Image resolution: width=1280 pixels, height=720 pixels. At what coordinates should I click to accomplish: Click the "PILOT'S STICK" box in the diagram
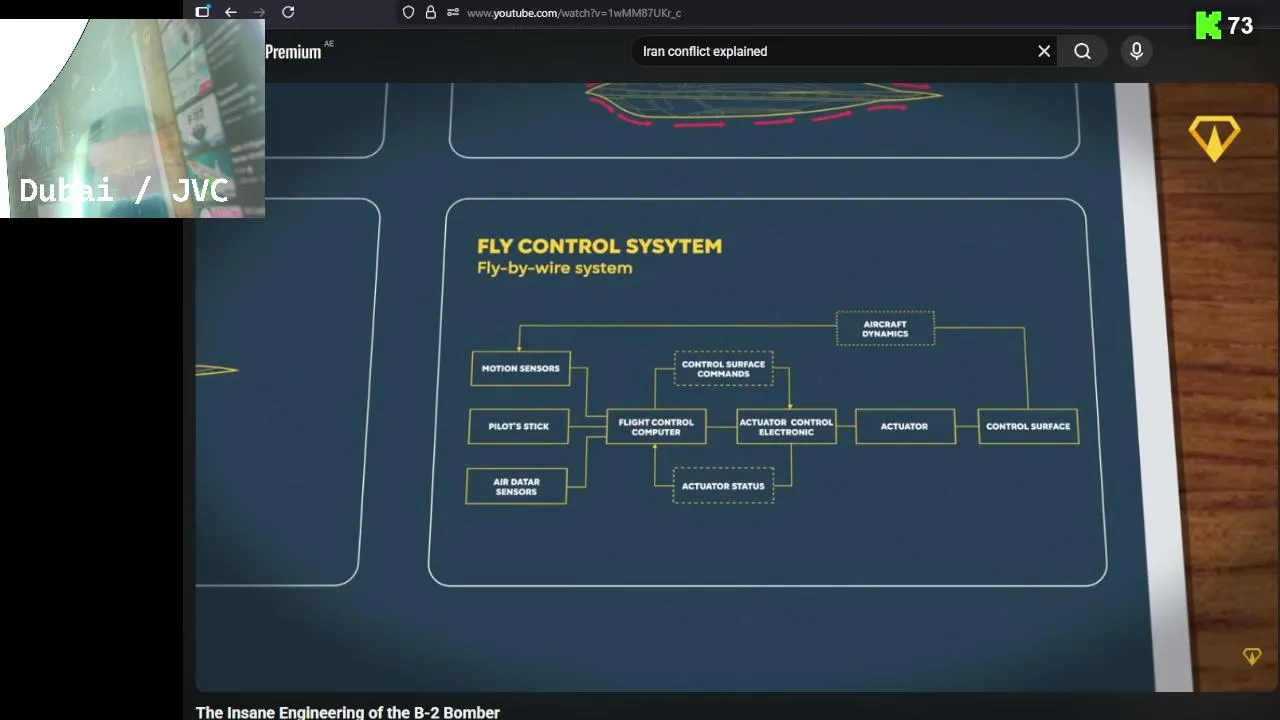518,426
